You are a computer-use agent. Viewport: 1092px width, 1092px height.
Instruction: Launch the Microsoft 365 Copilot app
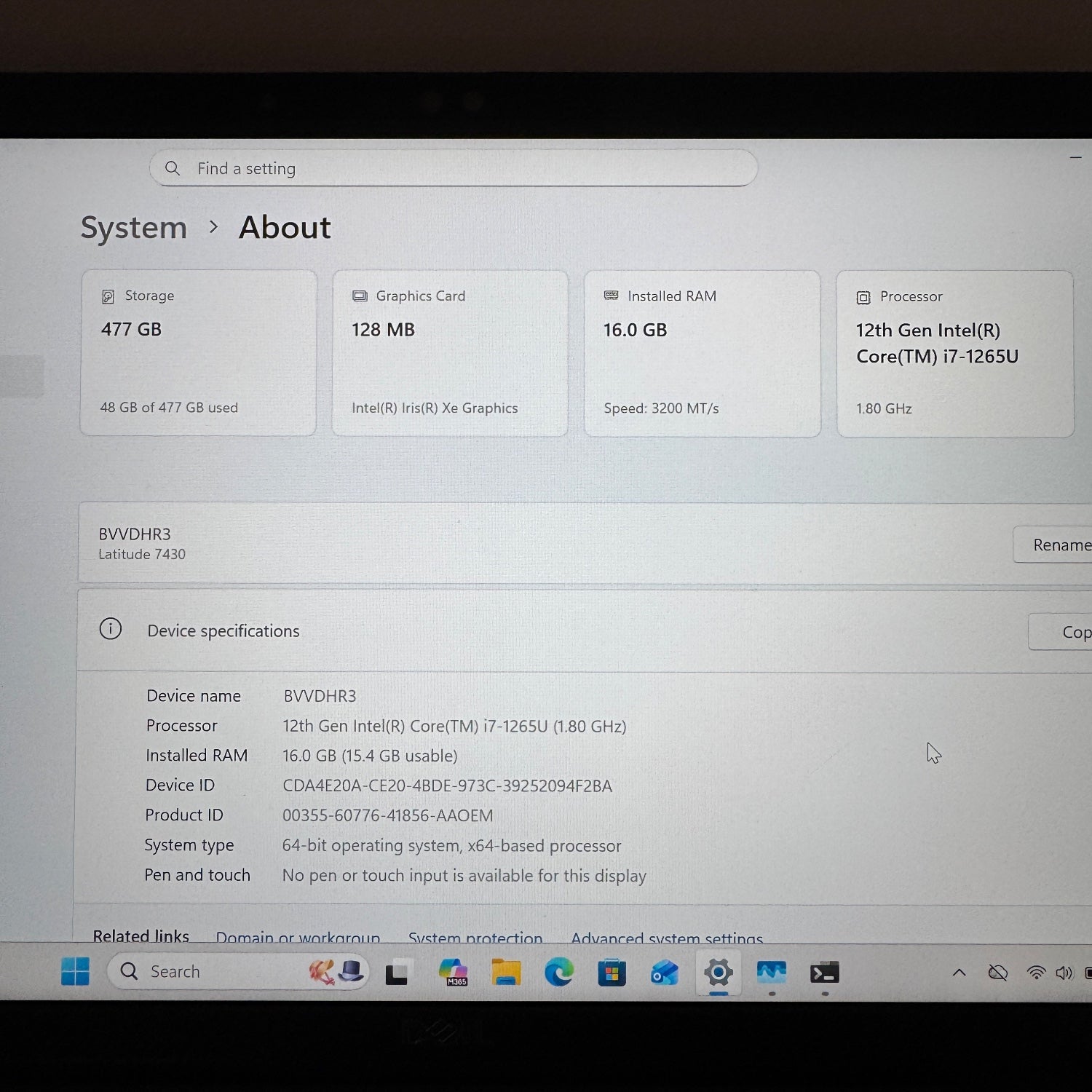453,972
